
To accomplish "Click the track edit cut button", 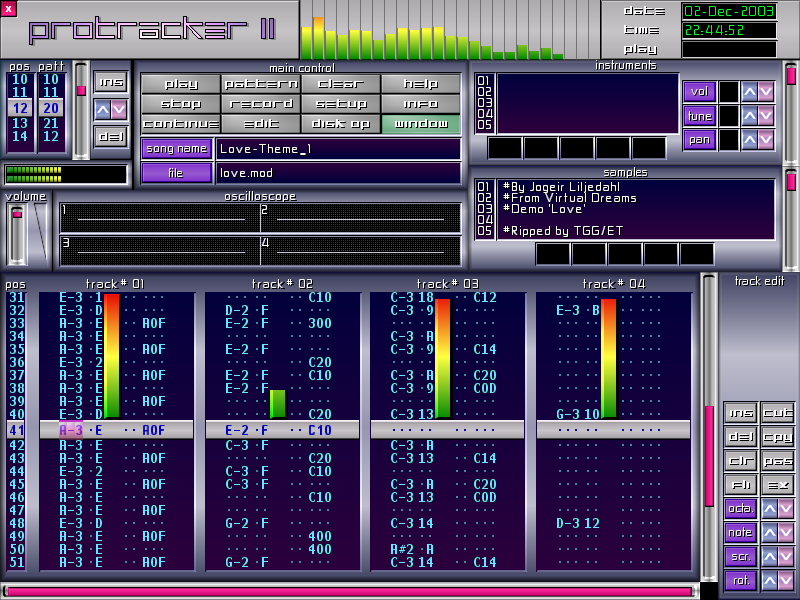I will click(778, 413).
